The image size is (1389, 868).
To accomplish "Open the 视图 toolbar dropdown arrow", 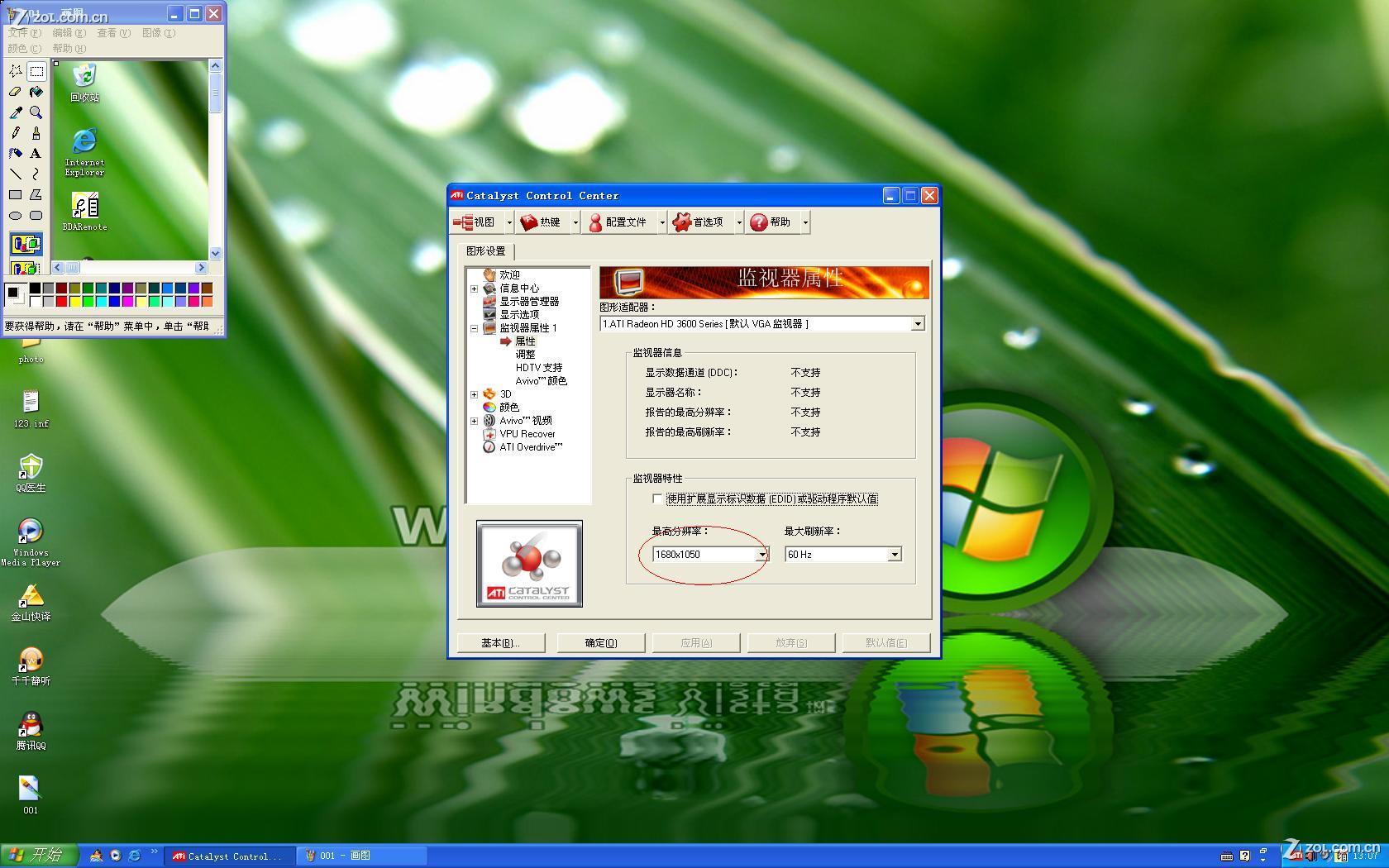I will 509,222.
